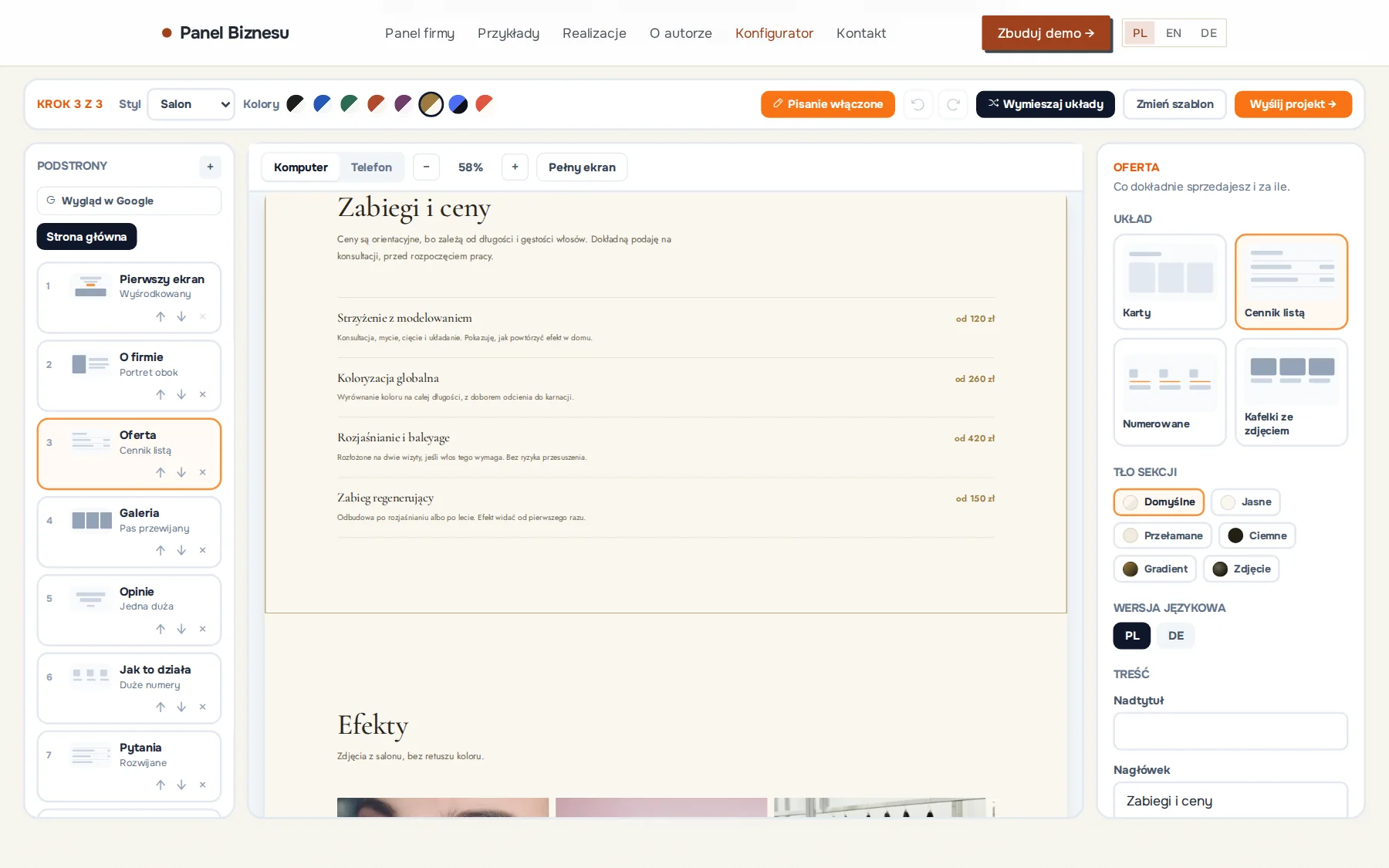Screen dimensions: 1389x868
Task: Remove the Galeria section
Action: (x=203, y=550)
